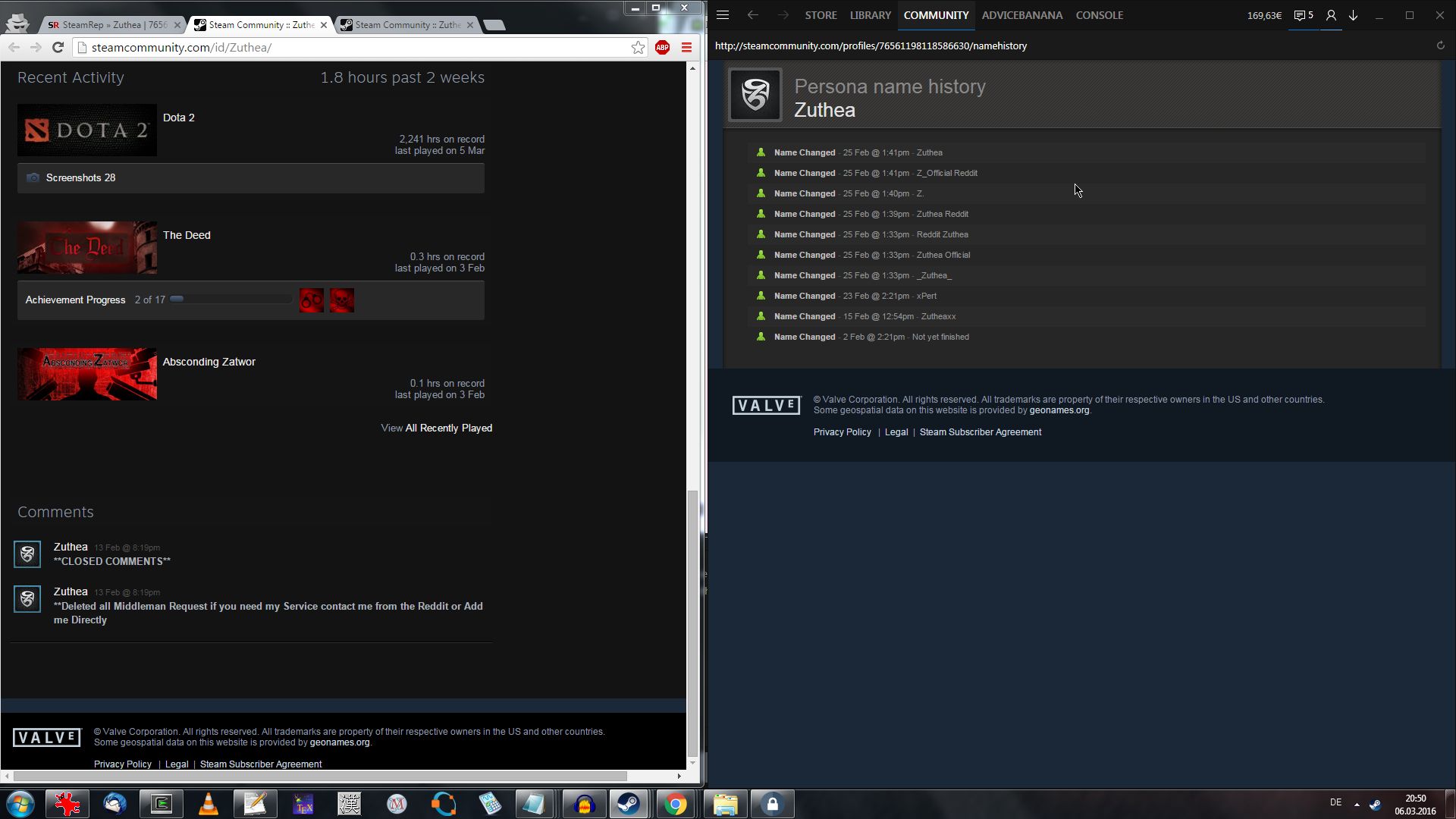
Task: Click the Chrome address bar
Action: pos(356,48)
